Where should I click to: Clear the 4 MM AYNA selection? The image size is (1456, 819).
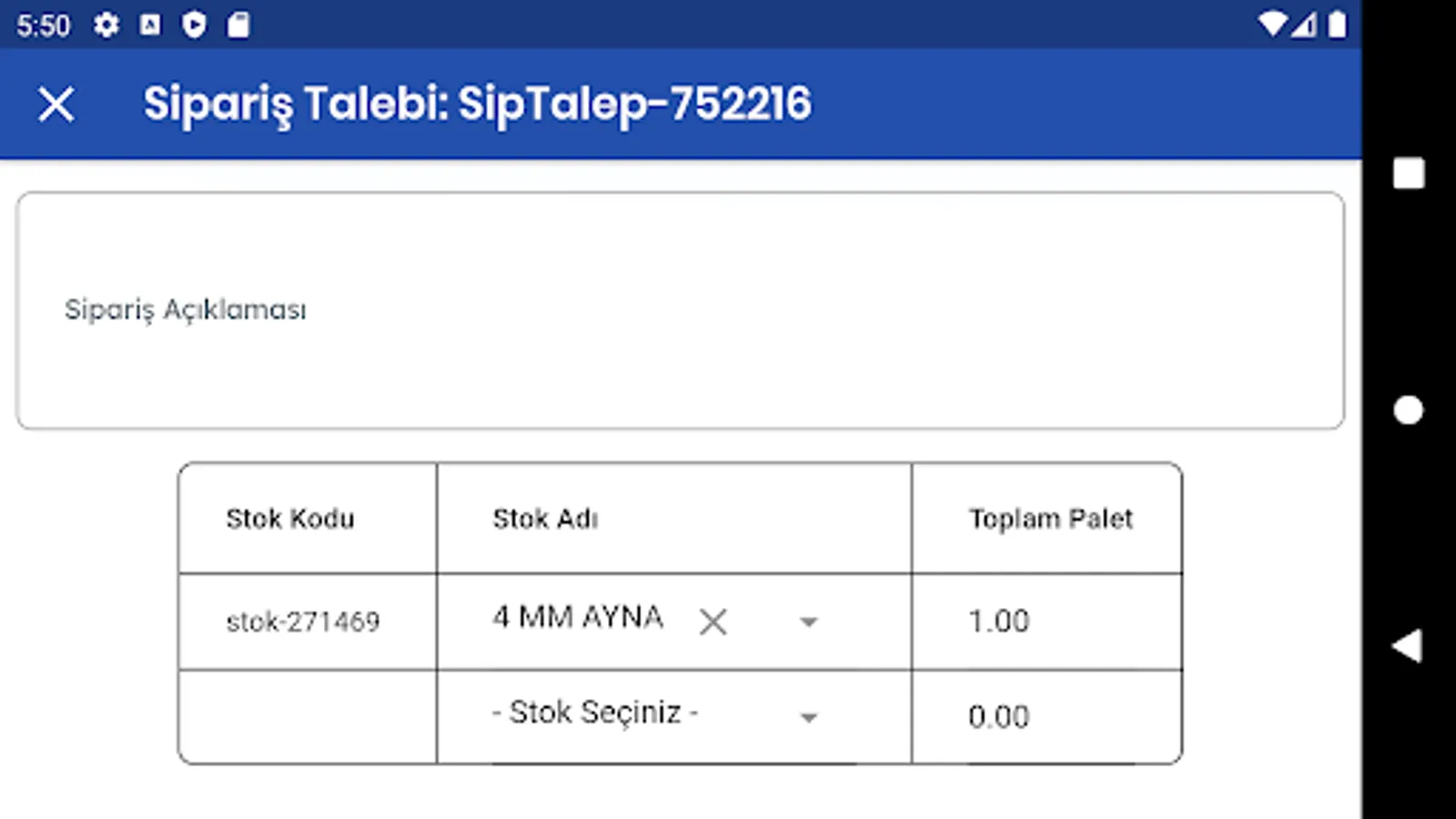click(x=713, y=622)
